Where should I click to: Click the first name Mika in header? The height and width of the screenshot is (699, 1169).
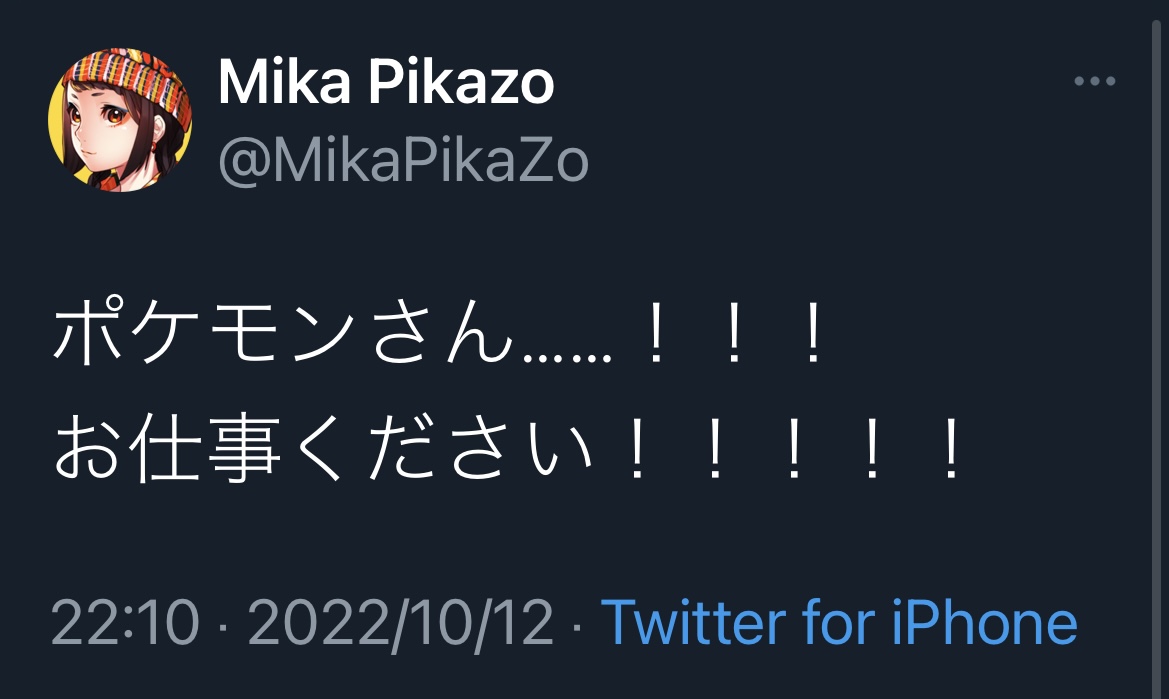pos(284,84)
